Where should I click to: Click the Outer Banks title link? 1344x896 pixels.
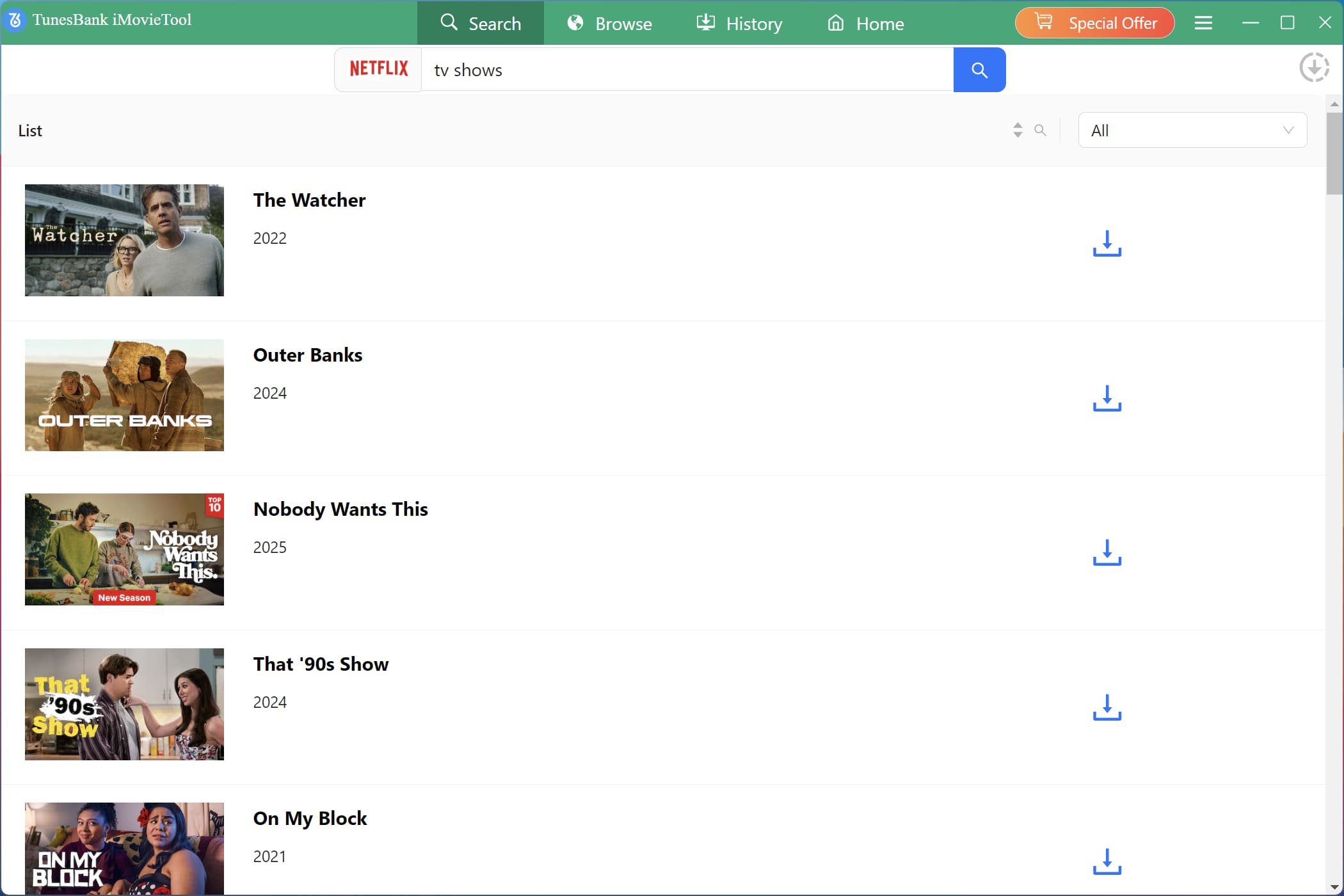(x=308, y=355)
